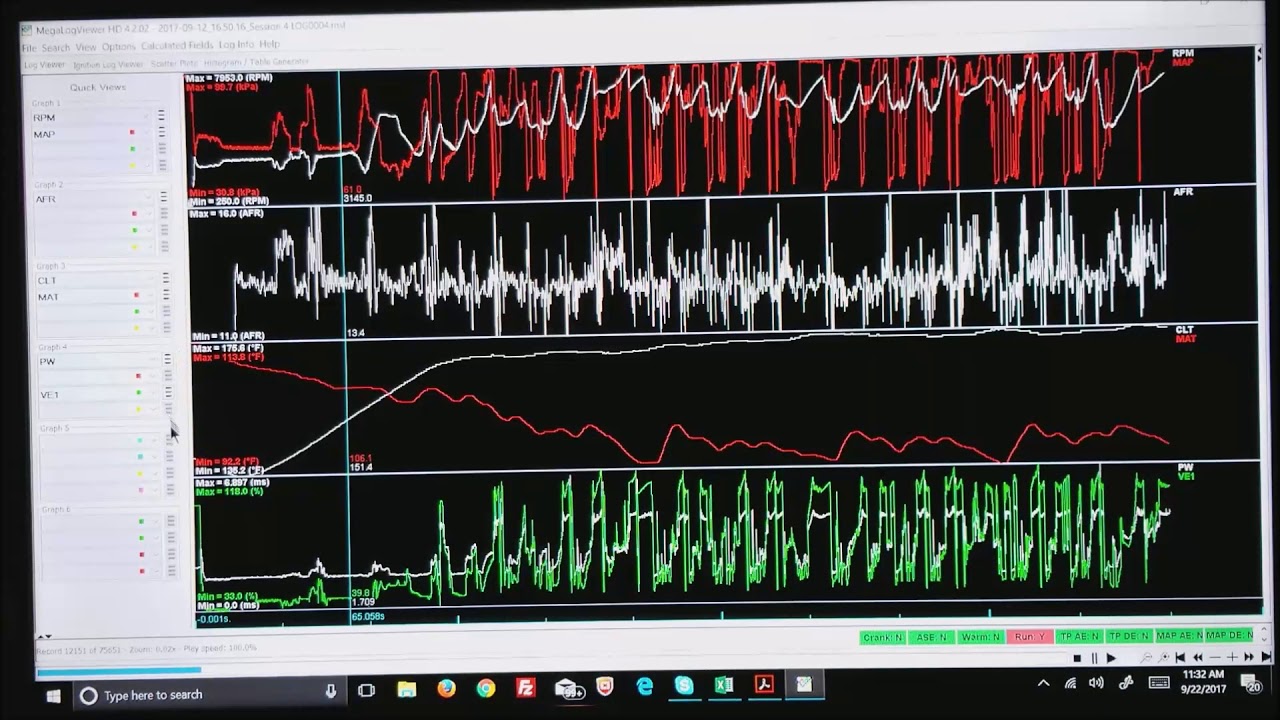
Task: Start log playback with the play button
Action: (1111, 658)
